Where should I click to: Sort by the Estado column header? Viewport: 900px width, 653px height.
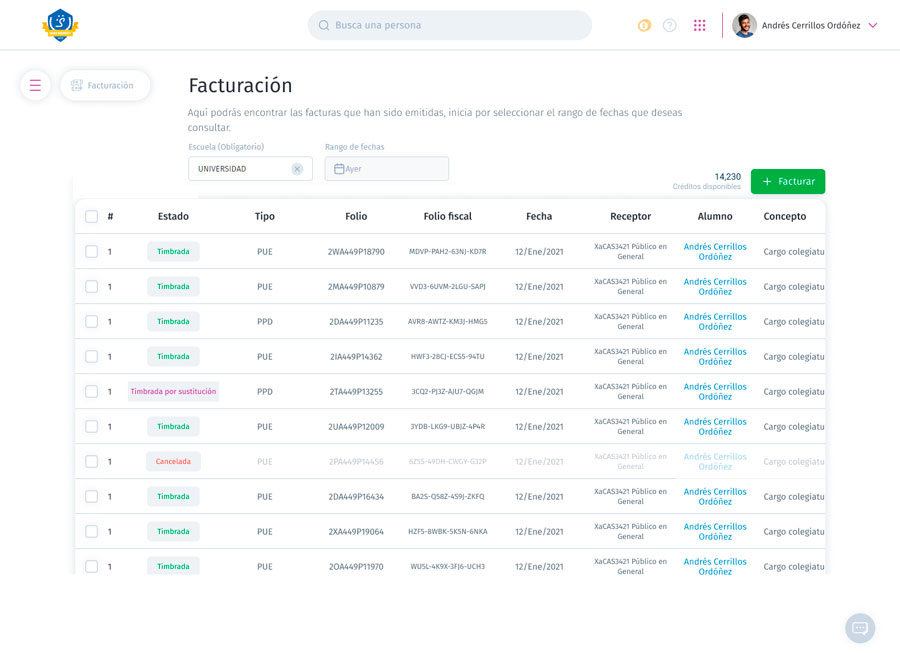point(173,216)
